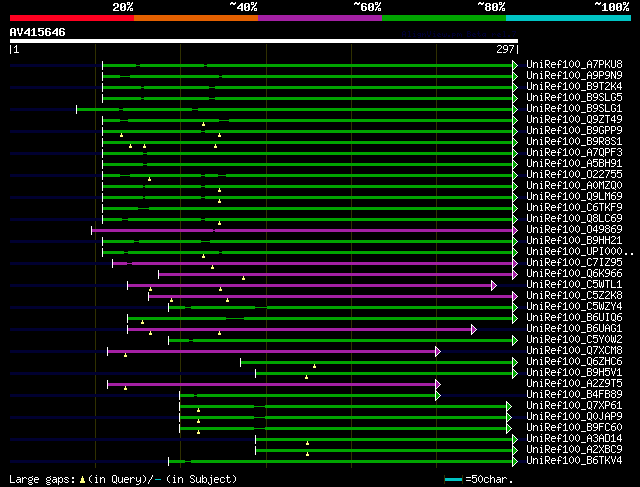Image resolution: width=640 pixels, height=487 pixels.
Task: Click the purple arrowhead ending the O49869 alignment
Action: tap(515, 230)
